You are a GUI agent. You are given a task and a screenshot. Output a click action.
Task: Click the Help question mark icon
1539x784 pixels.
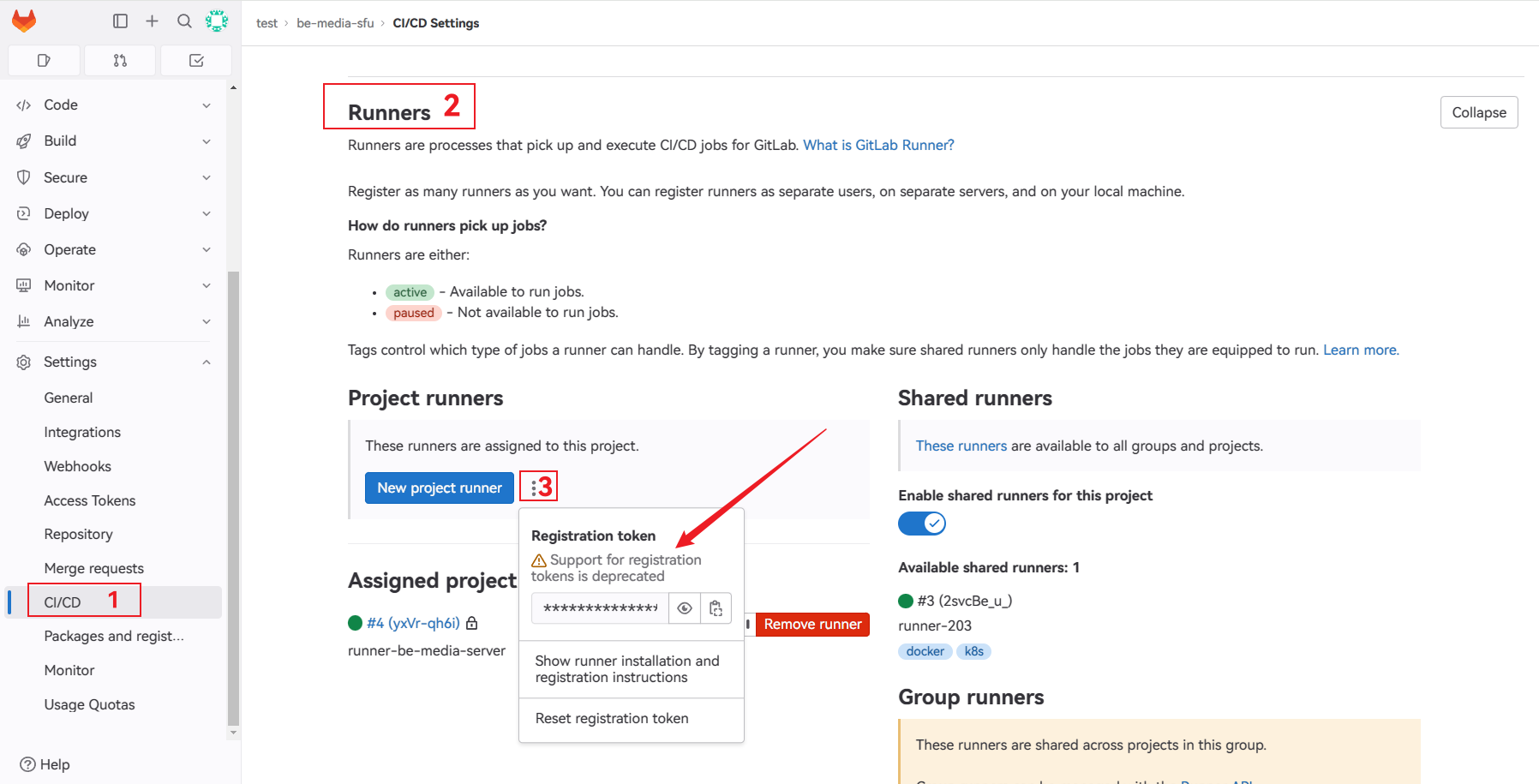27,764
